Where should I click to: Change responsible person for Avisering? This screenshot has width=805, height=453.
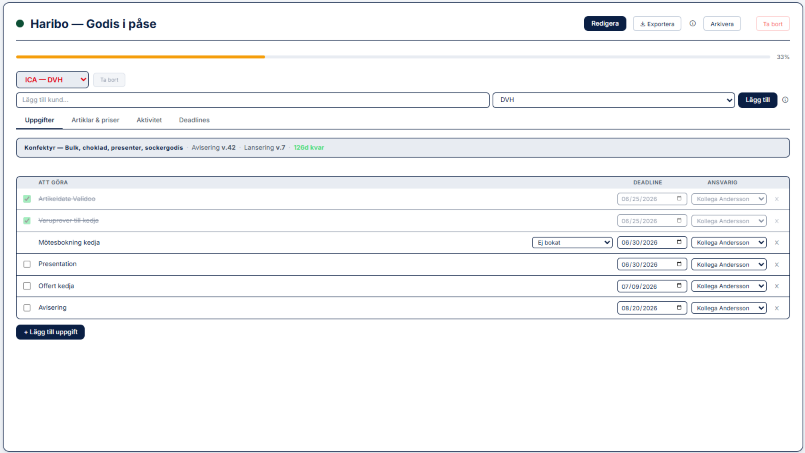(x=729, y=308)
